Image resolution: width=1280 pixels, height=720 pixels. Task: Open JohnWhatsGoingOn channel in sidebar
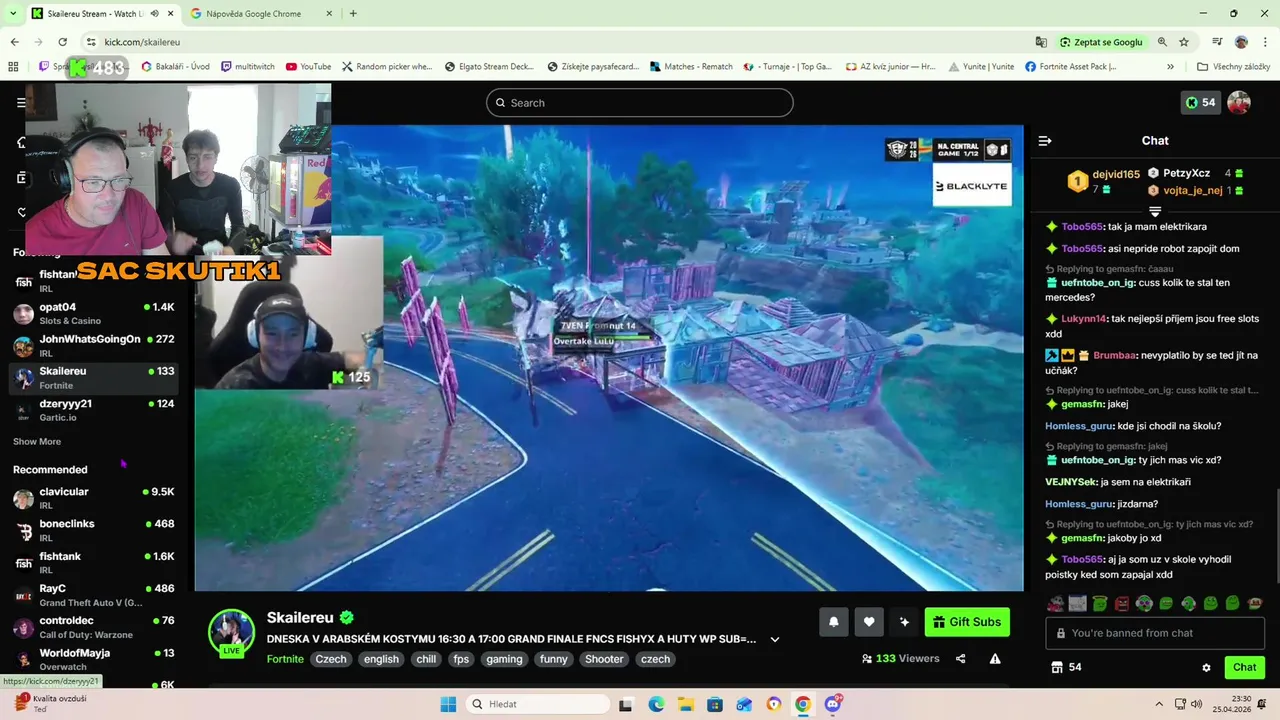coord(94,346)
